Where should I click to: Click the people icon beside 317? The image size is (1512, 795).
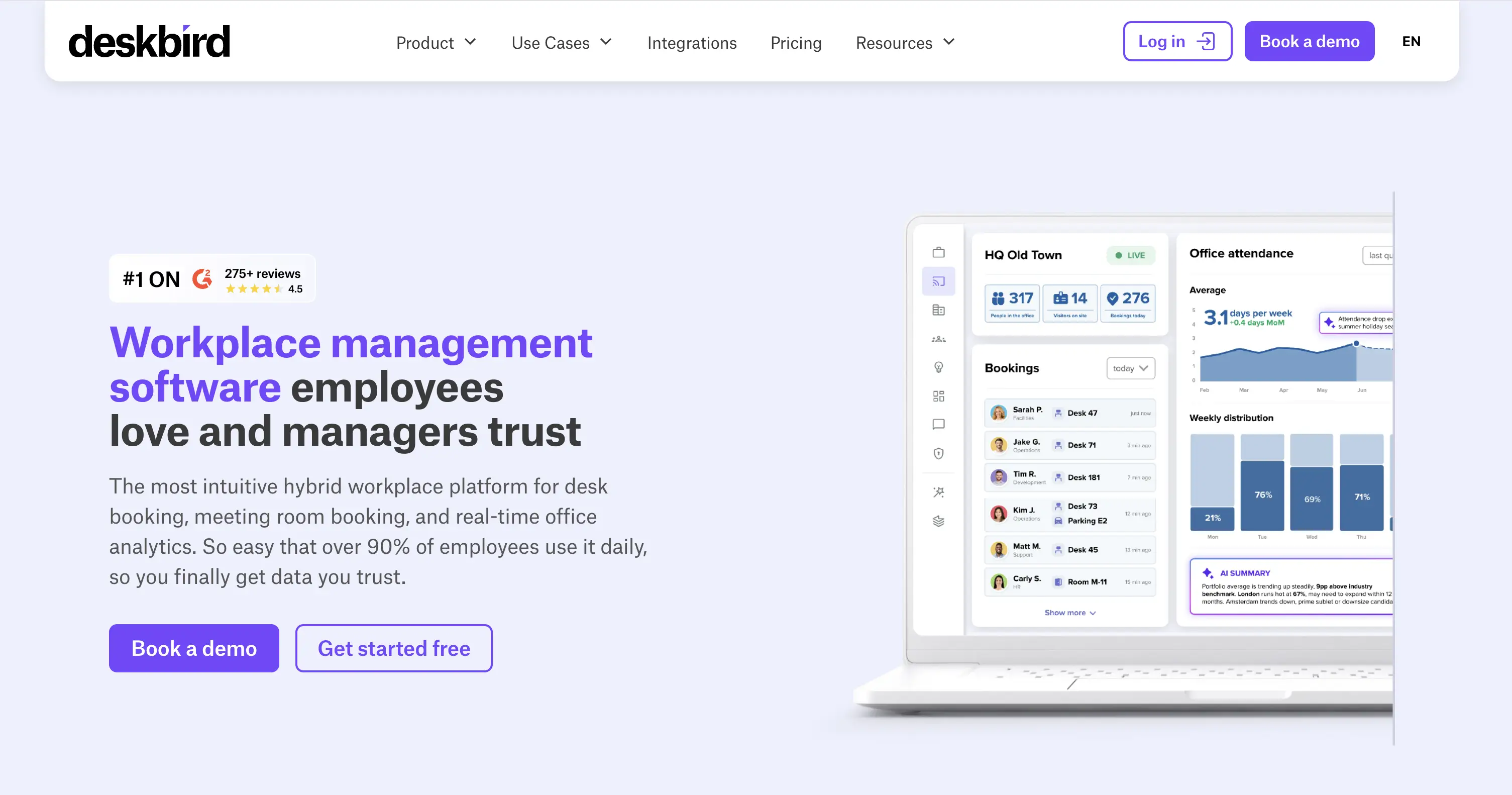click(x=998, y=299)
